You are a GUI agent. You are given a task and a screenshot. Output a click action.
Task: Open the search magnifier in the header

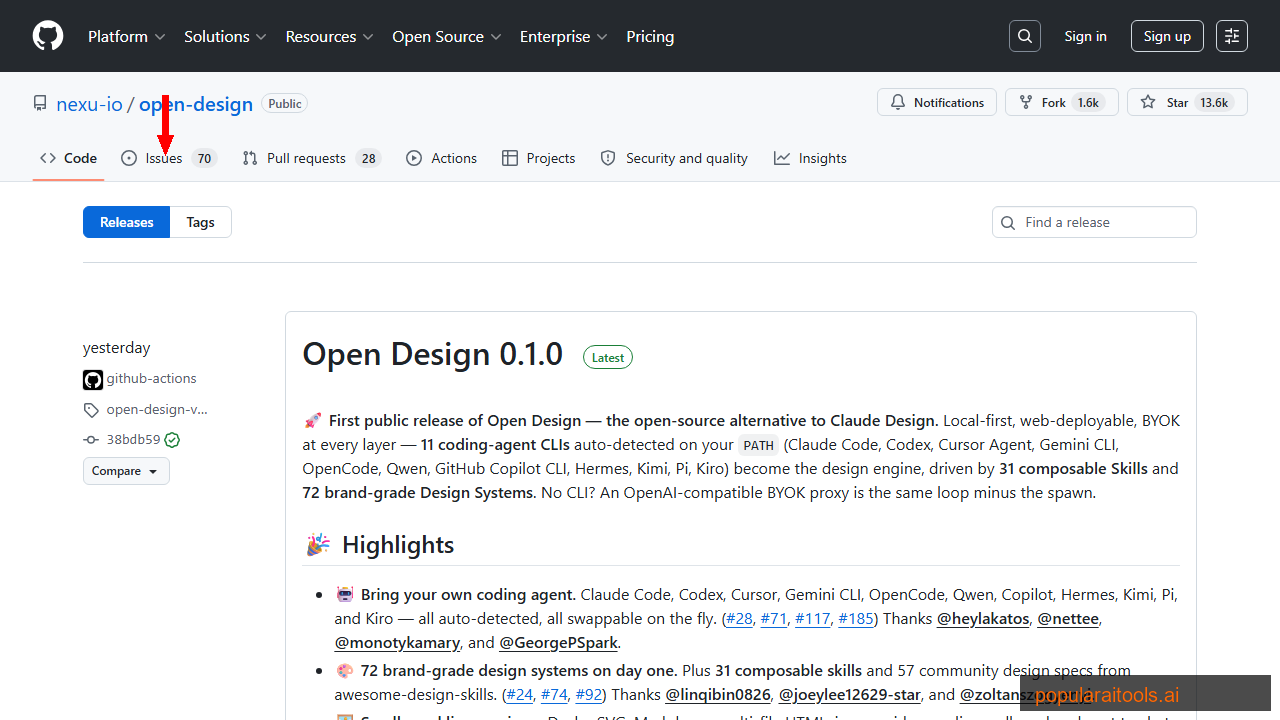(1025, 36)
